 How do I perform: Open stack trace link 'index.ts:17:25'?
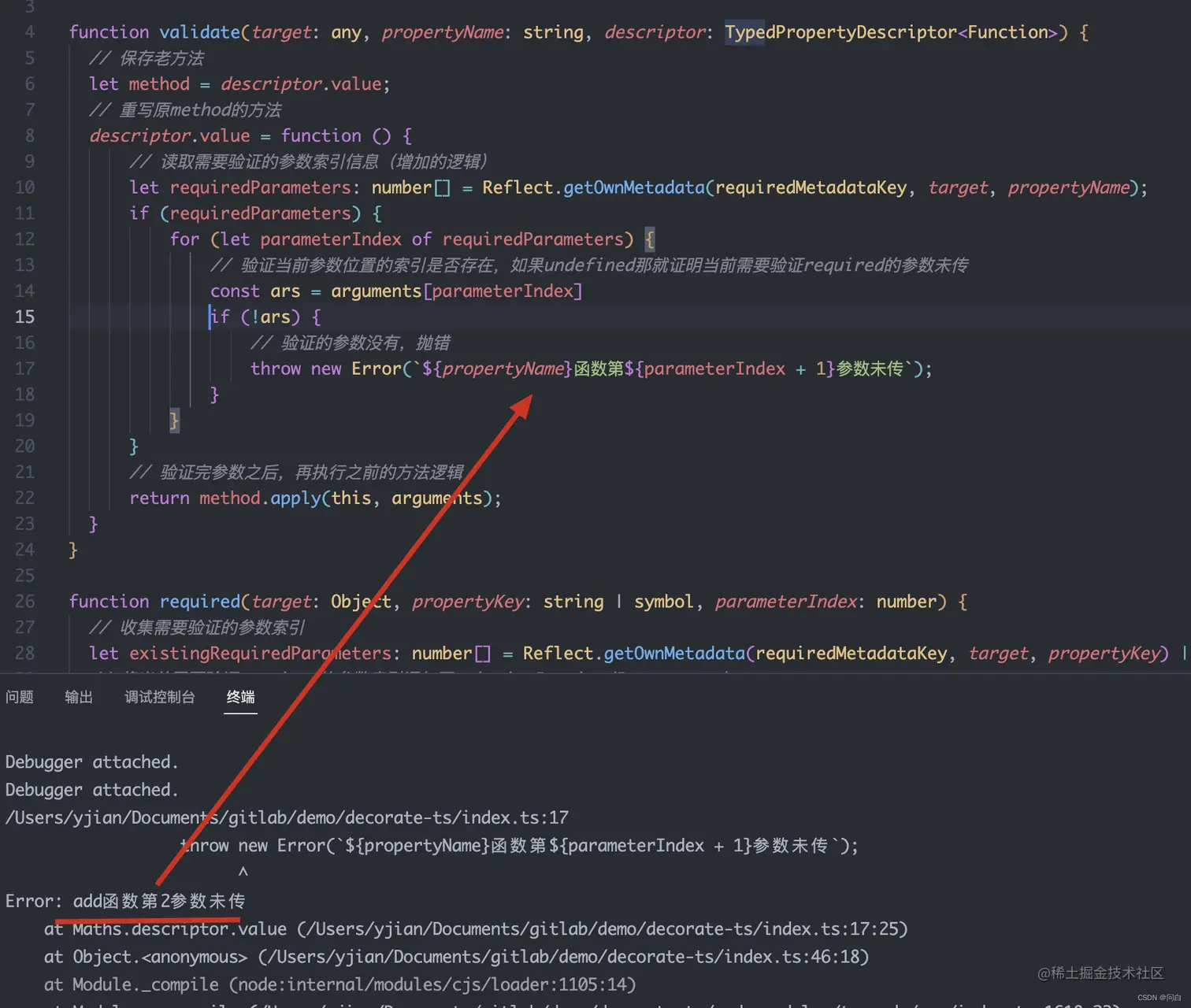tap(830, 929)
